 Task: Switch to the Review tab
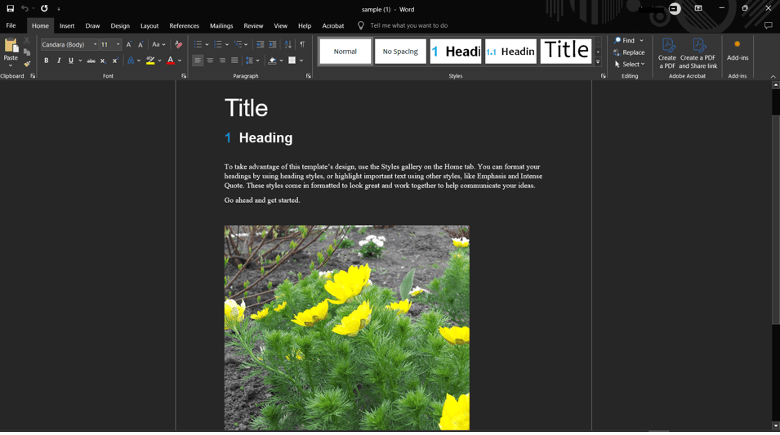pyautogui.click(x=253, y=26)
